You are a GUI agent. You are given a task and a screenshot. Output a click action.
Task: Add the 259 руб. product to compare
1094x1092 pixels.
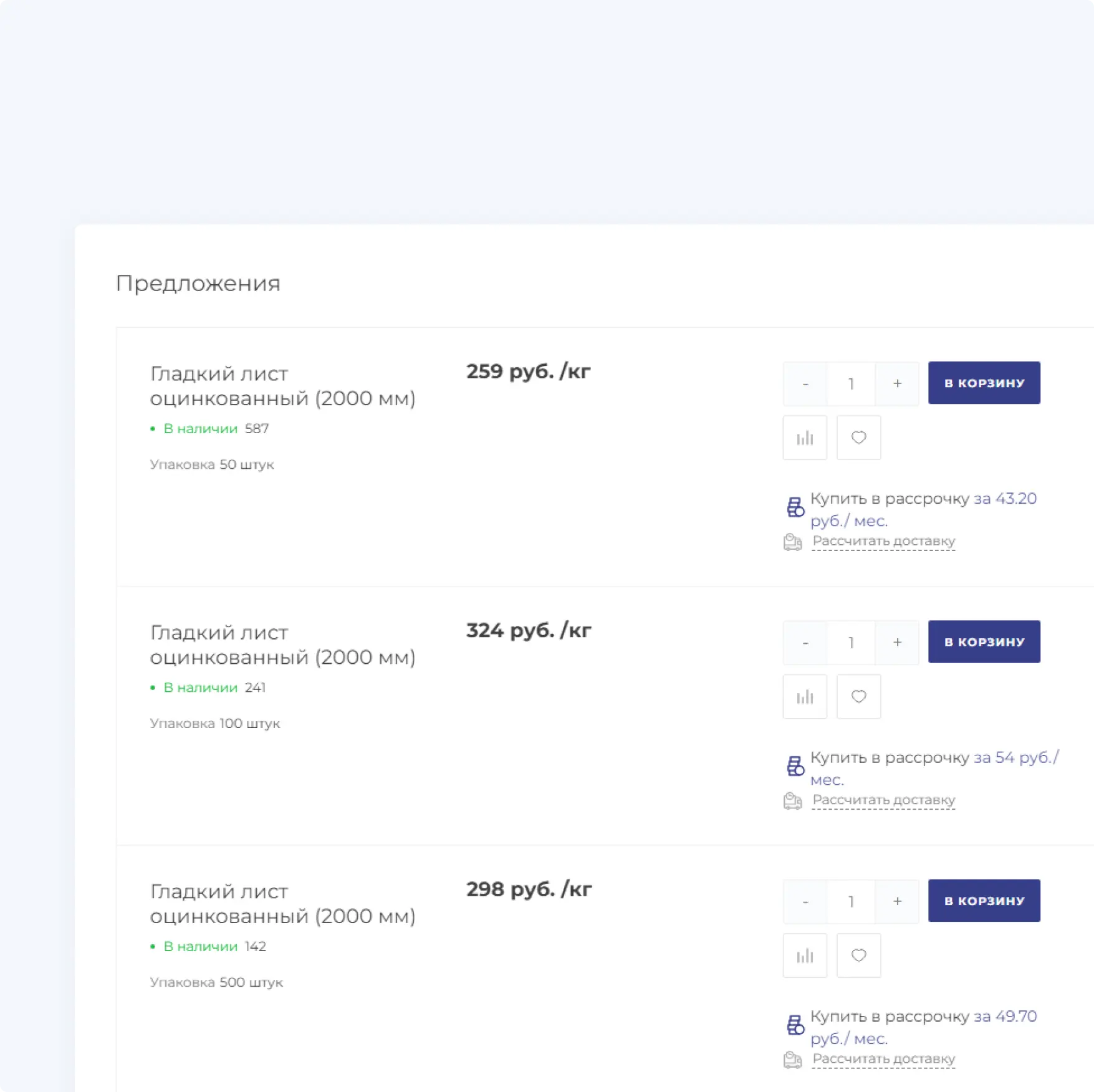coord(805,438)
